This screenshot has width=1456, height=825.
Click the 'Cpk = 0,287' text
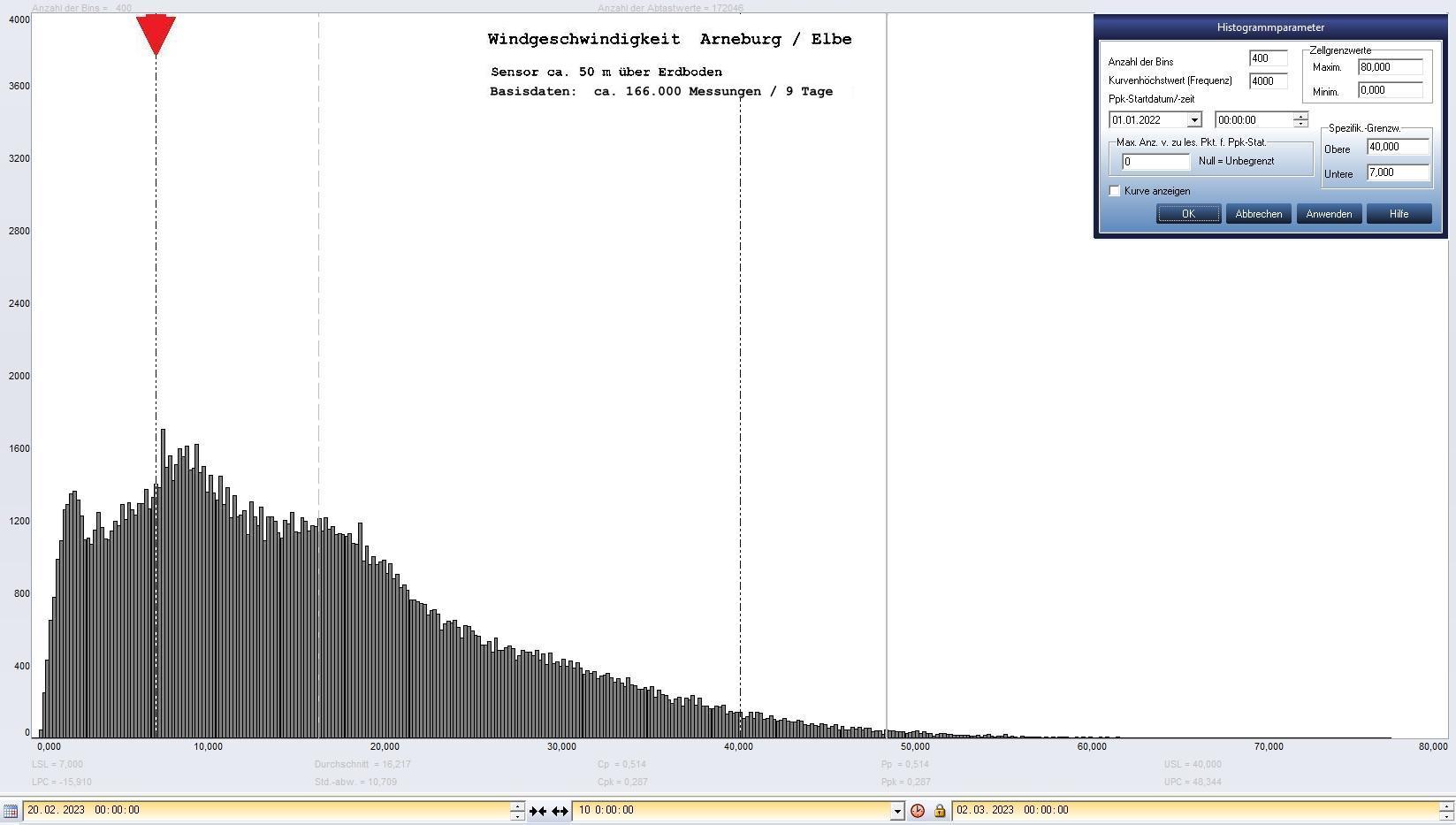(622, 783)
